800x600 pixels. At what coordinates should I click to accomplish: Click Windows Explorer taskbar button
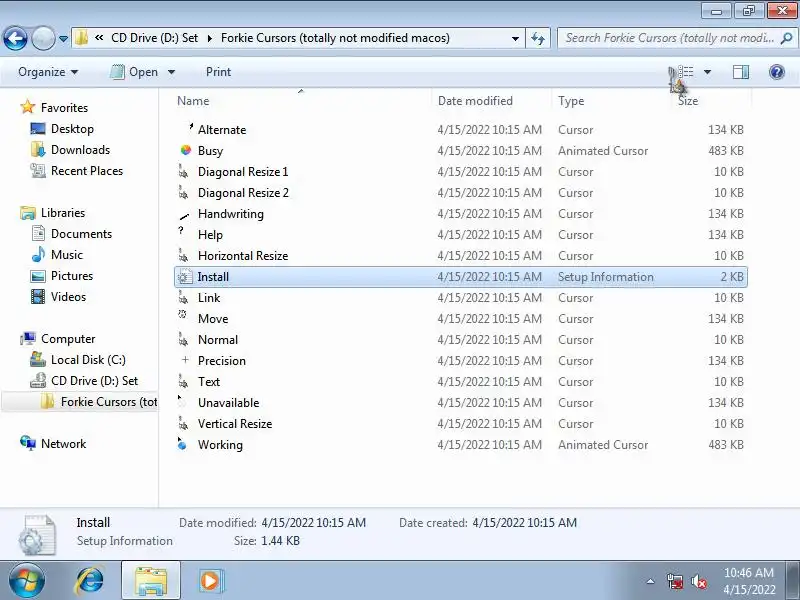point(151,581)
